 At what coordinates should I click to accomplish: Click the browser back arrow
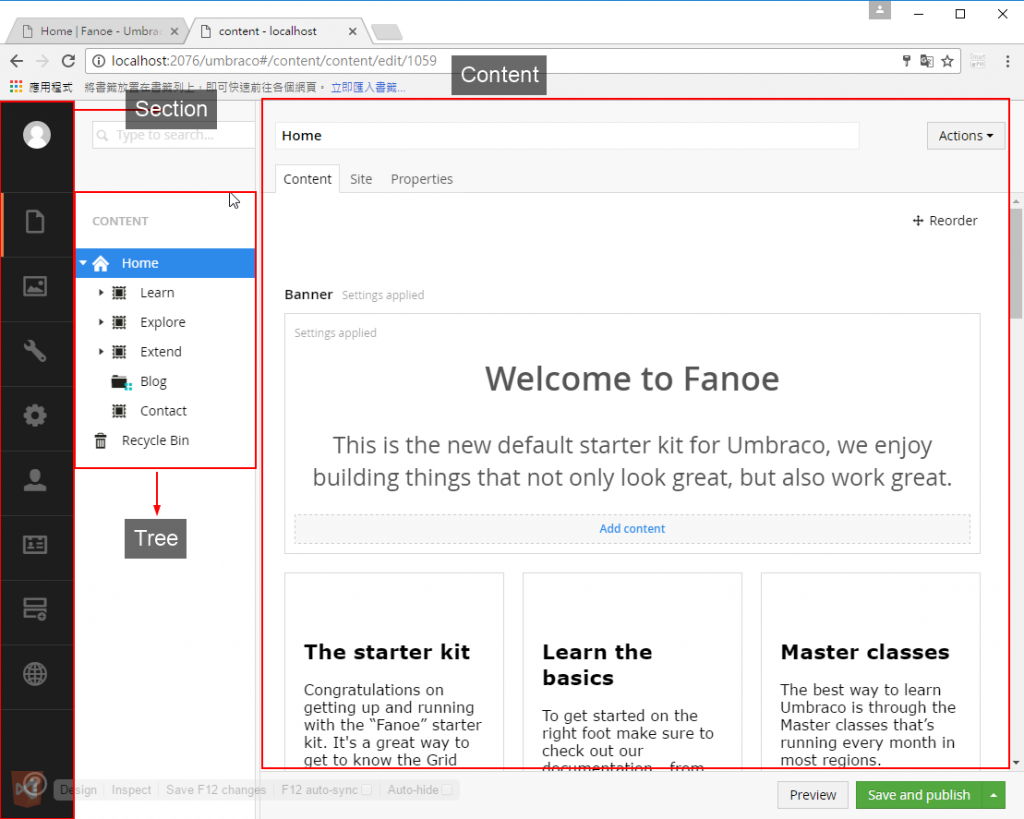point(16,61)
